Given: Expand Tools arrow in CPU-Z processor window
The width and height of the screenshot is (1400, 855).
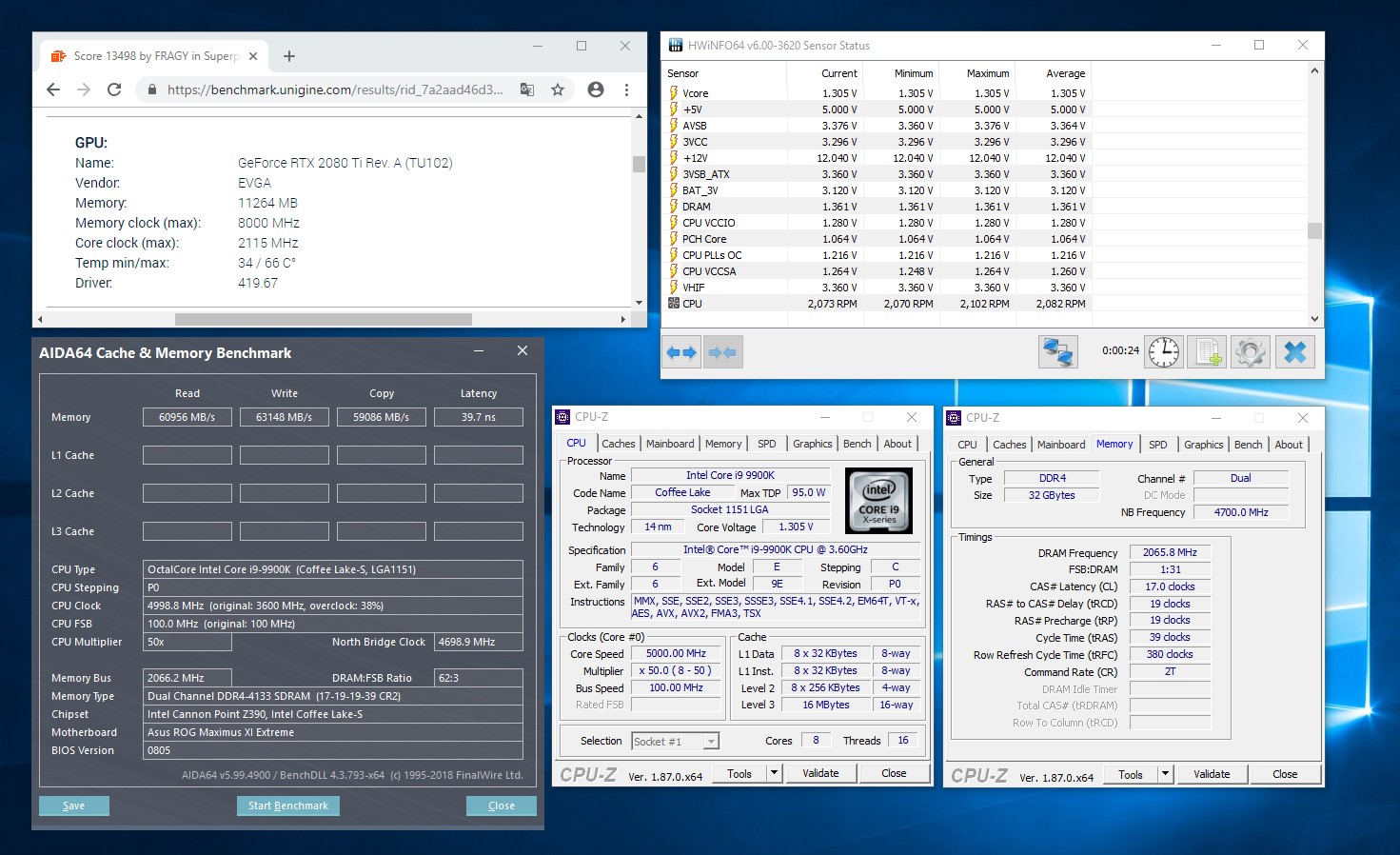Looking at the screenshot, I should pyautogui.click(x=774, y=773).
